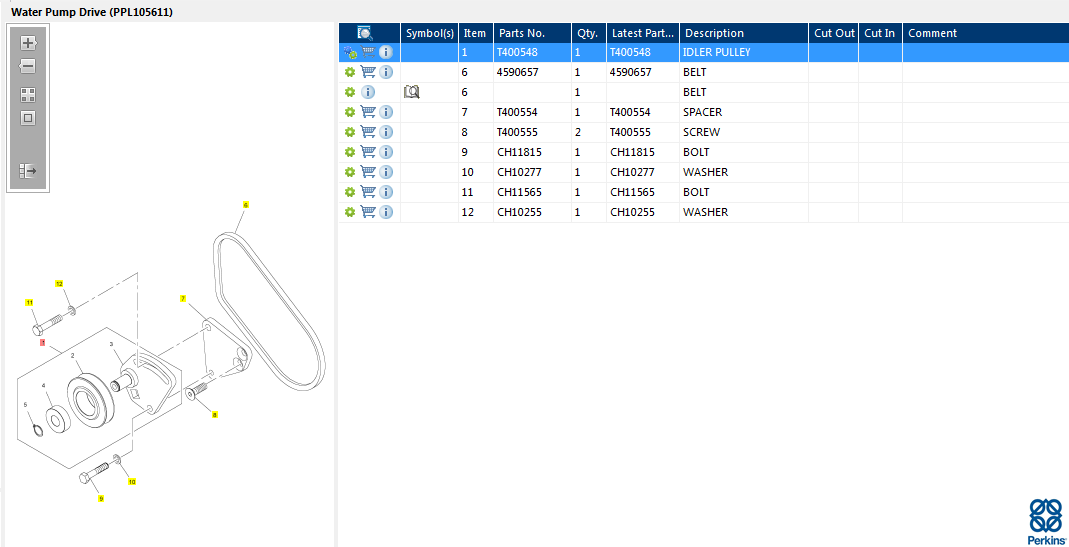Click the SPACER description cell
The image size is (1069, 547).
click(x=744, y=112)
